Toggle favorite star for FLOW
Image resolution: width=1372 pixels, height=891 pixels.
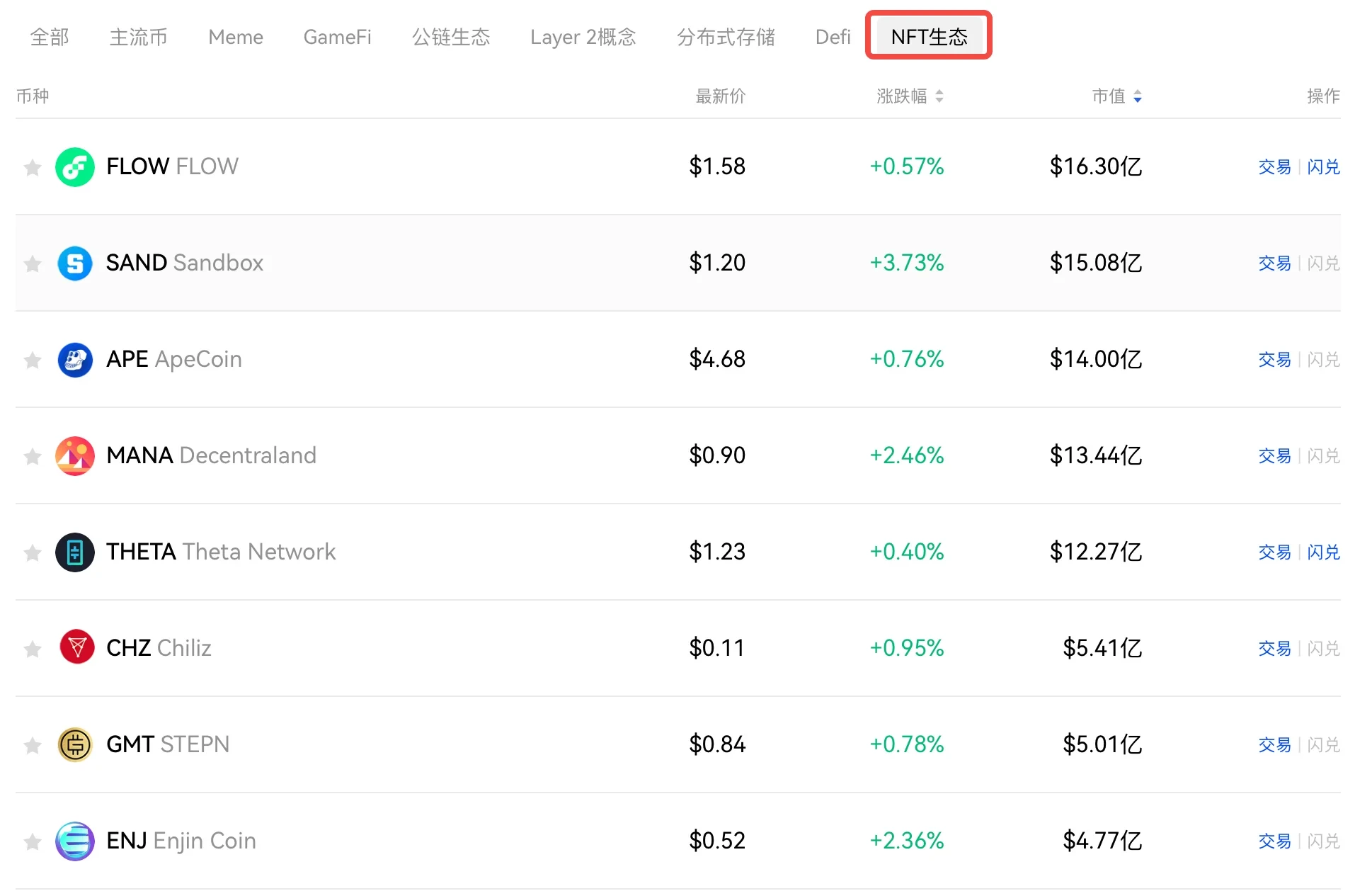click(33, 168)
